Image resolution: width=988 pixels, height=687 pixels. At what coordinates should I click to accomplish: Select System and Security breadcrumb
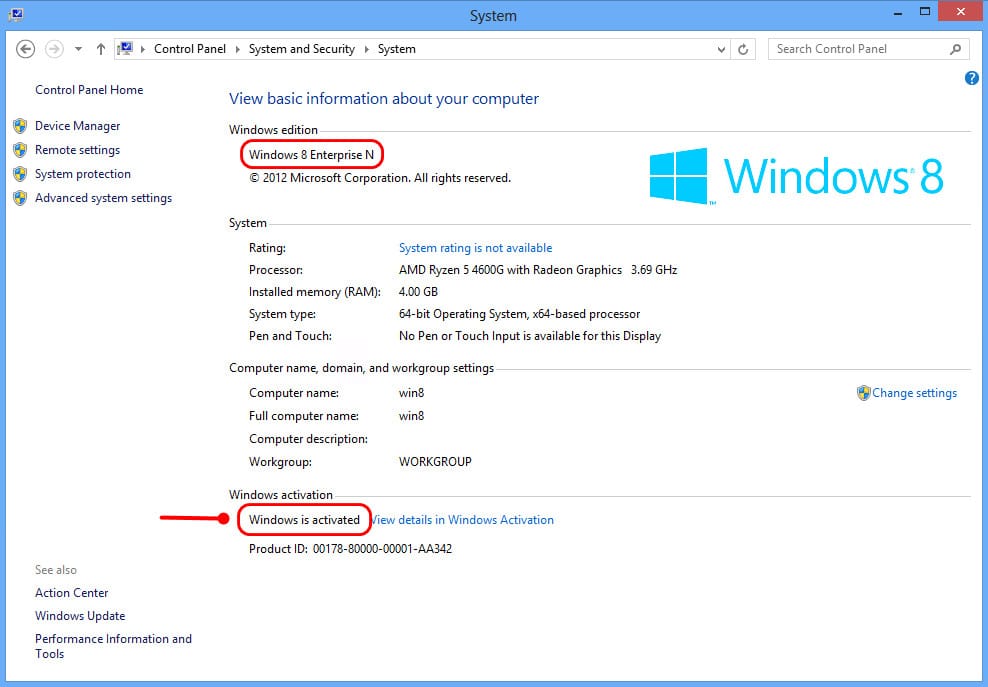click(x=301, y=49)
